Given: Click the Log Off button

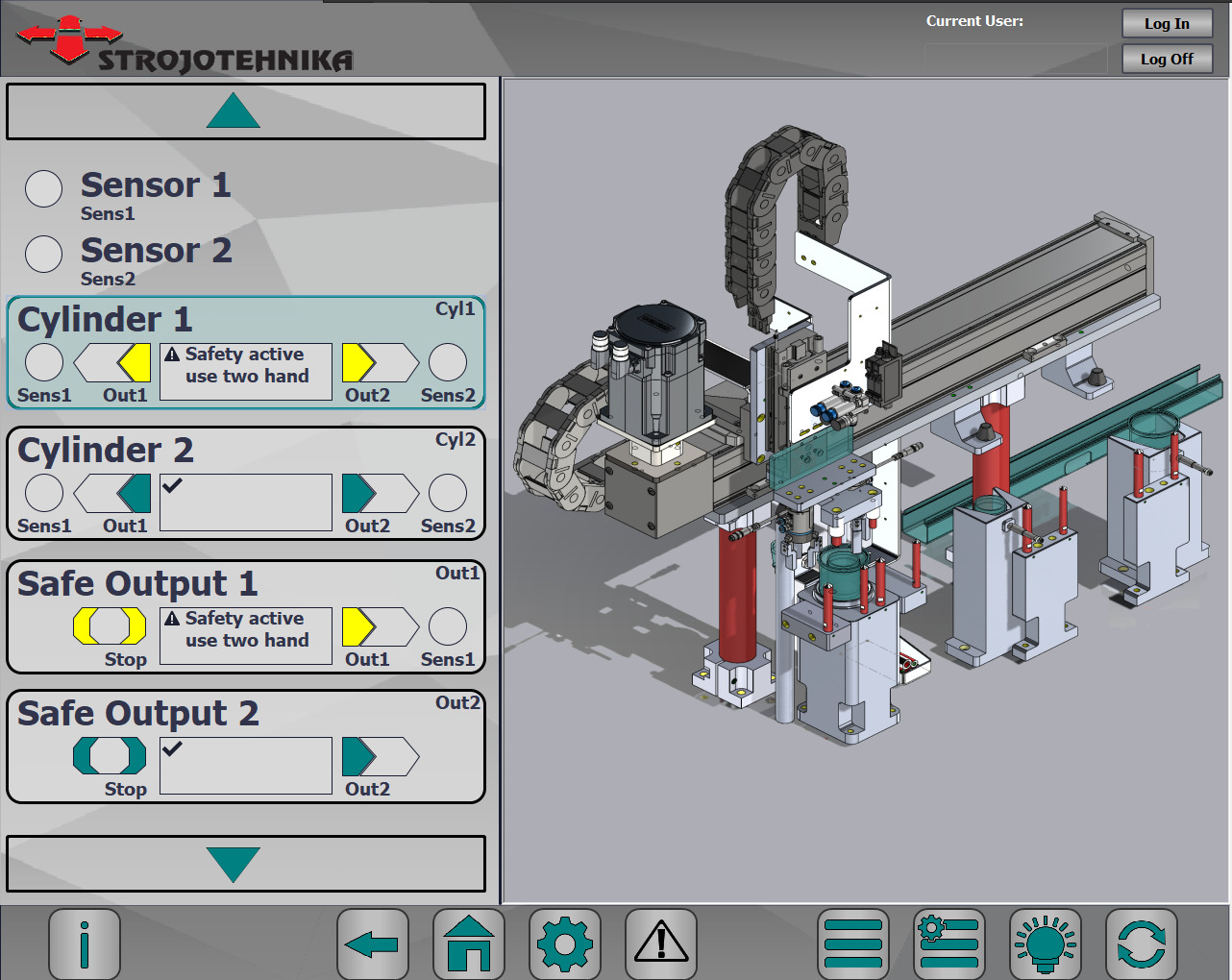Looking at the screenshot, I should (1167, 60).
